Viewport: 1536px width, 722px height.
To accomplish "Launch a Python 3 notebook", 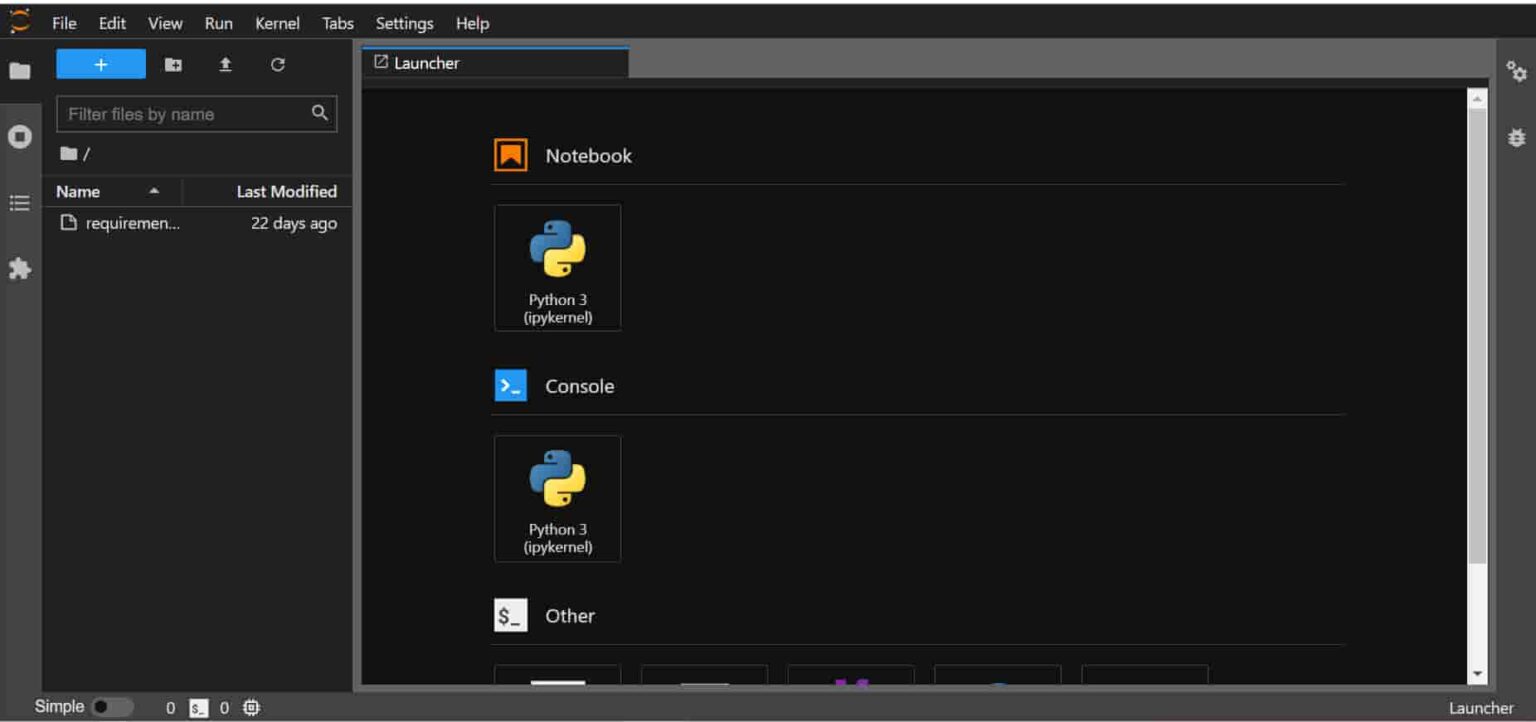I will point(557,267).
